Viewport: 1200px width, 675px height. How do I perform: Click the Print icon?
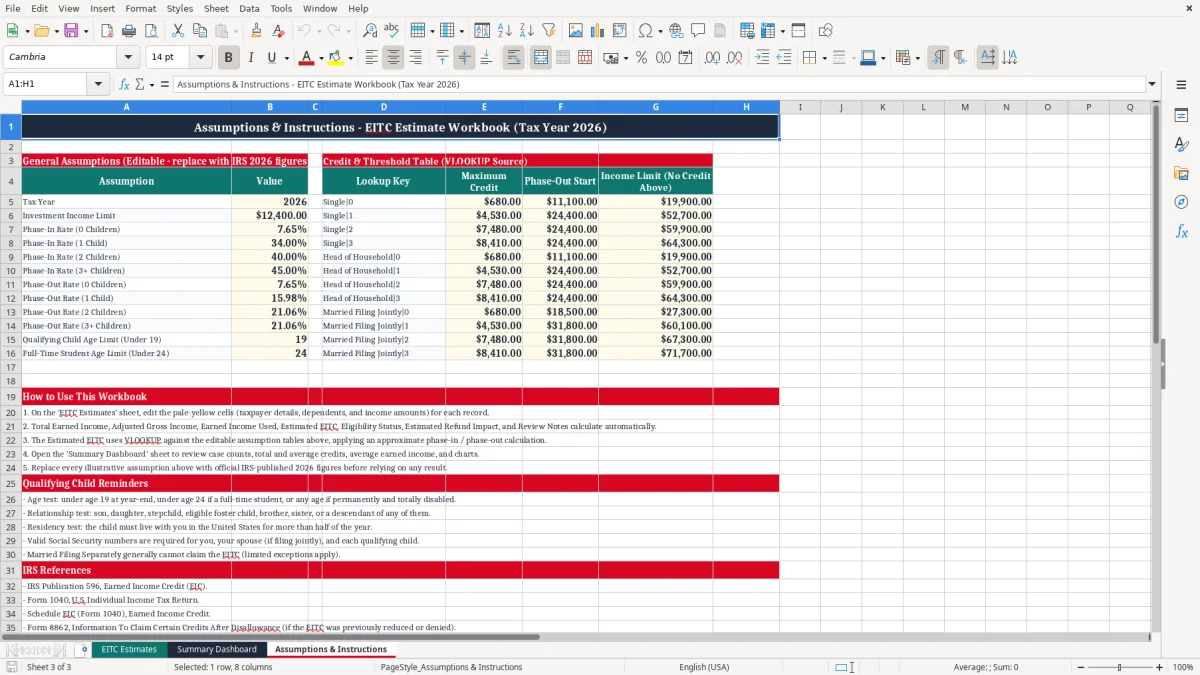click(x=128, y=31)
